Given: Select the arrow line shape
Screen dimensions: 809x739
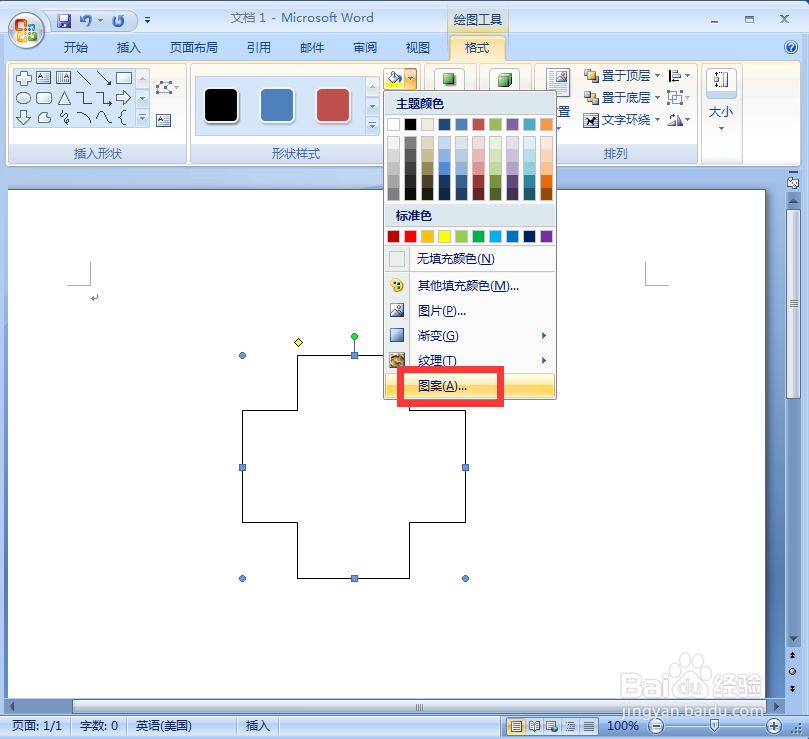Looking at the screenshot, I should 104,78.
